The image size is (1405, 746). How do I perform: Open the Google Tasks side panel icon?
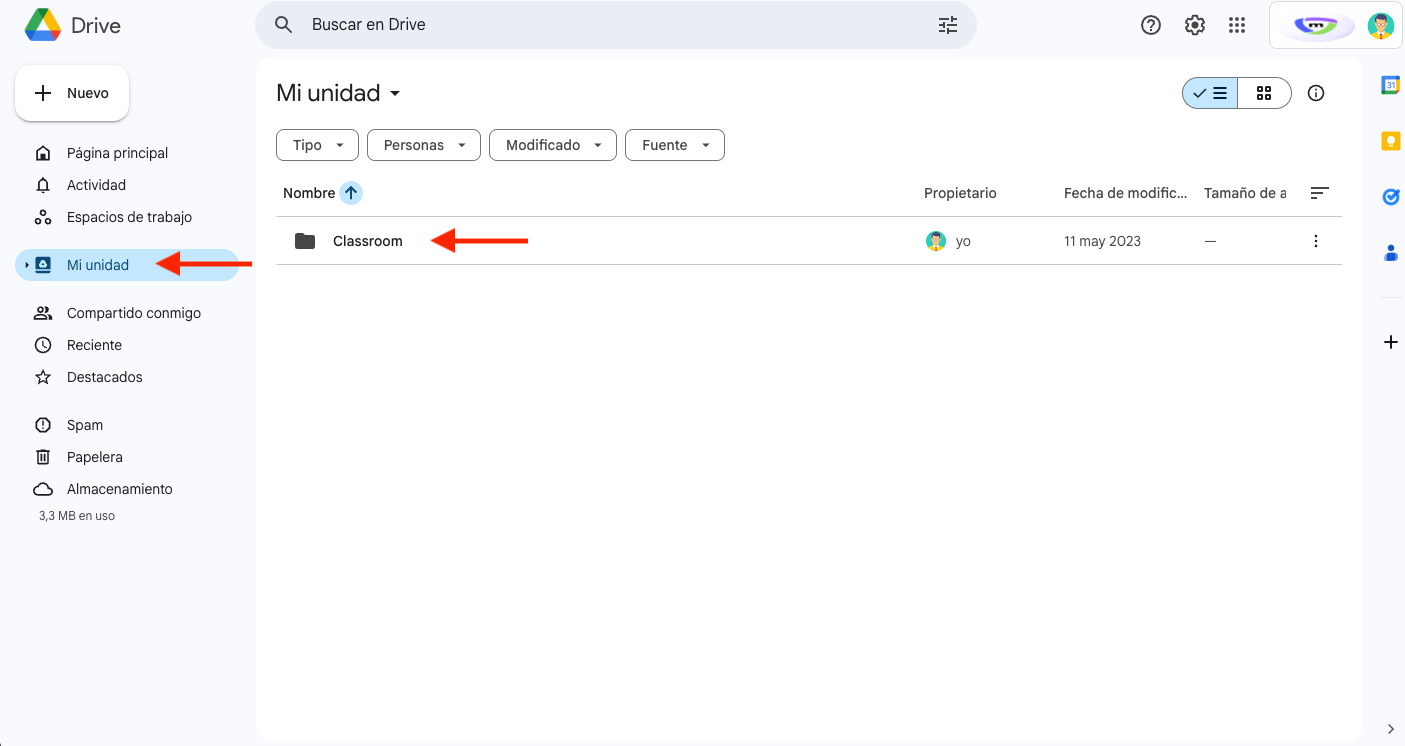(1390, 197)
